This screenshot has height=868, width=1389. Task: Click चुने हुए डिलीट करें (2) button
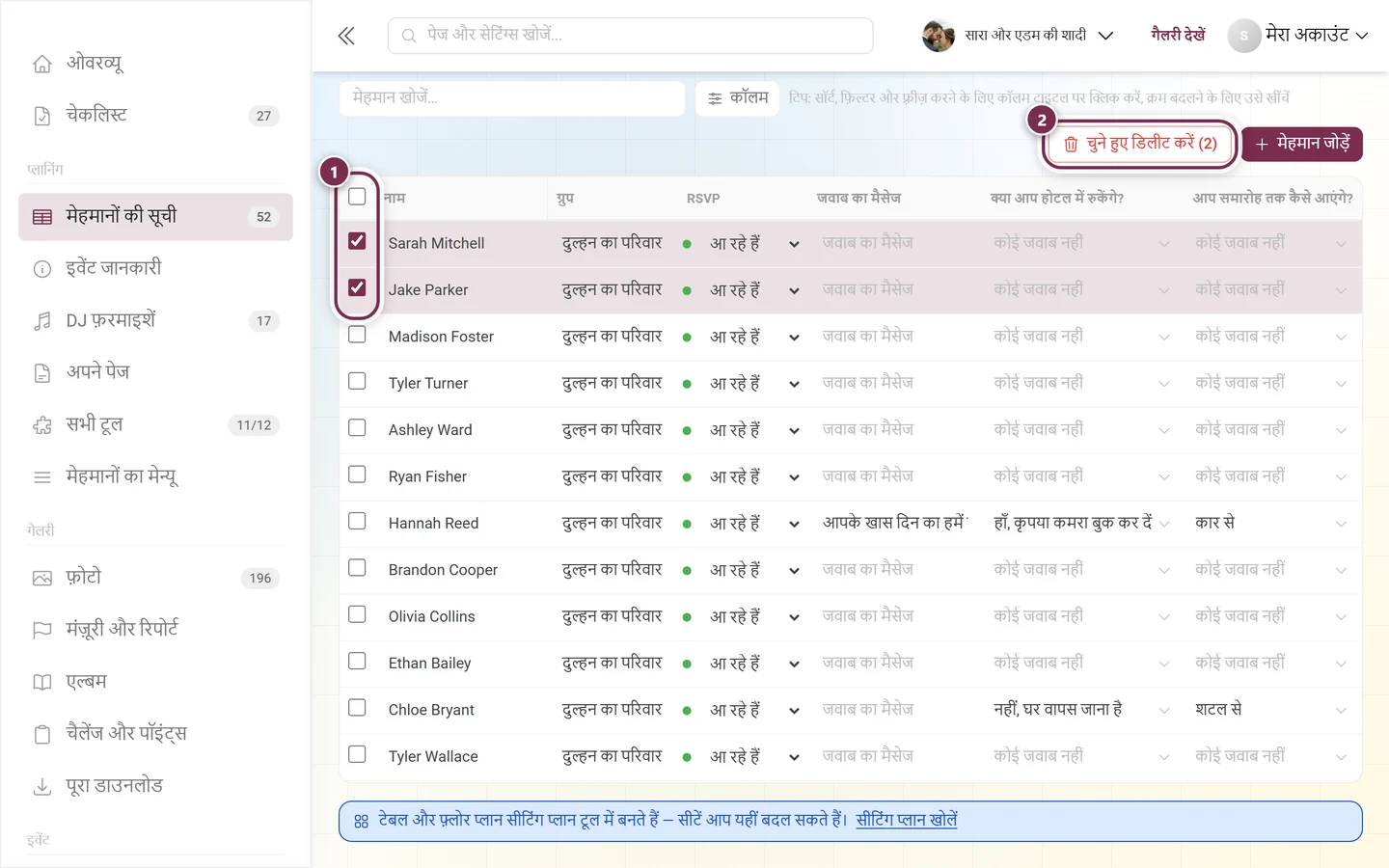[1140, 144]
